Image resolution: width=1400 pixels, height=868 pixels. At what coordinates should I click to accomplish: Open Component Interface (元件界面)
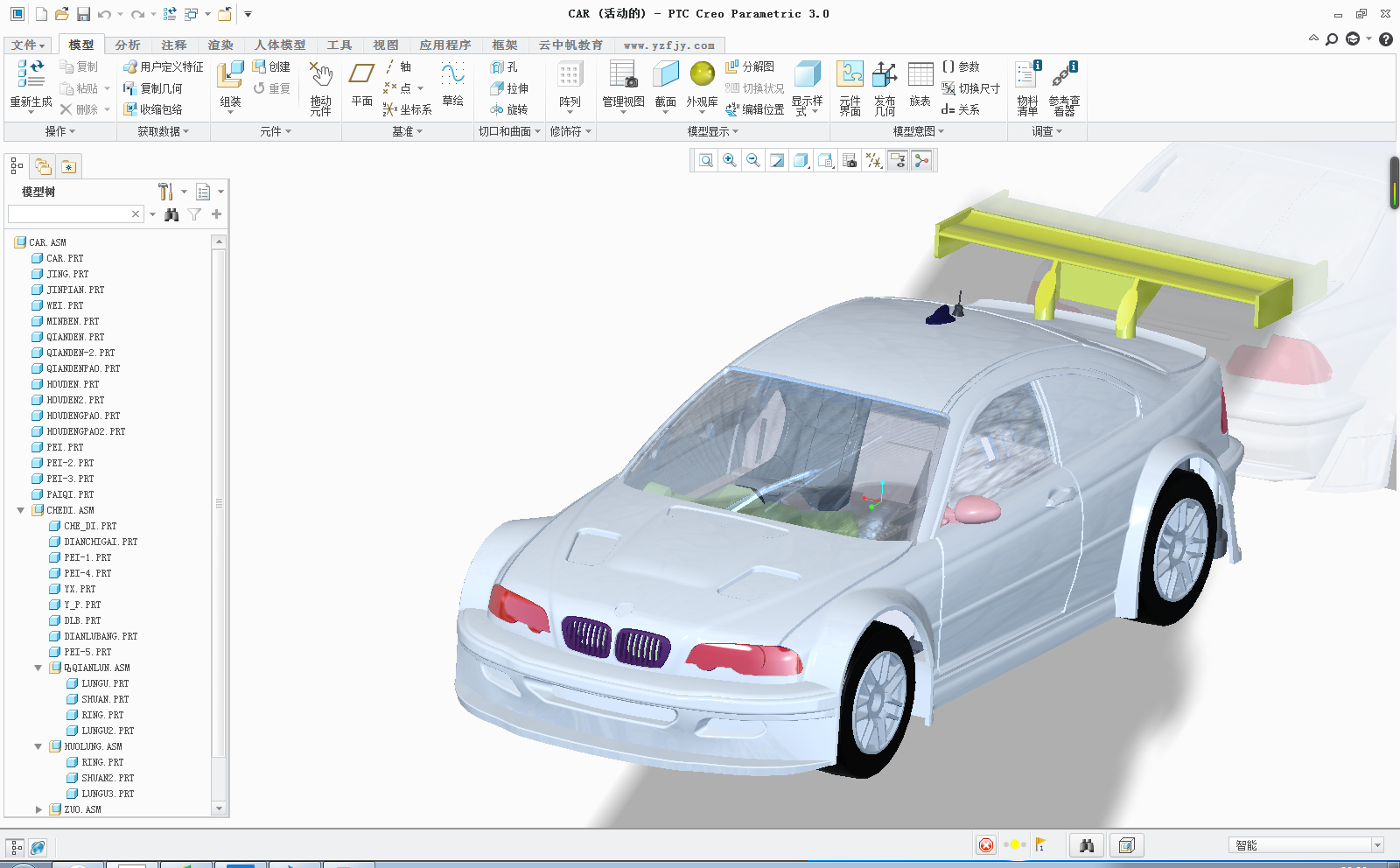pyautogui.click(x=850, y=74)
